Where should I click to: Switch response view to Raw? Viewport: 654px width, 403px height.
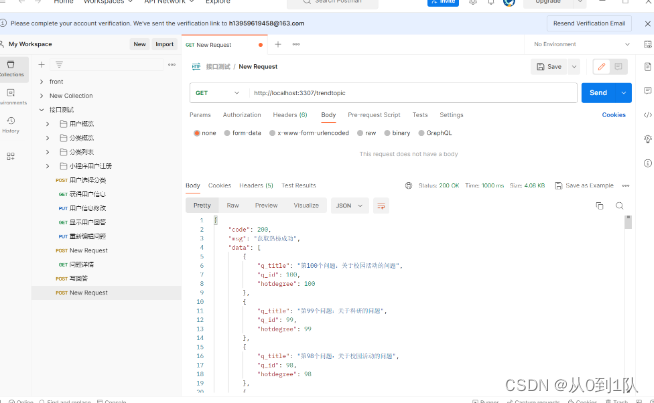point(233,206)
